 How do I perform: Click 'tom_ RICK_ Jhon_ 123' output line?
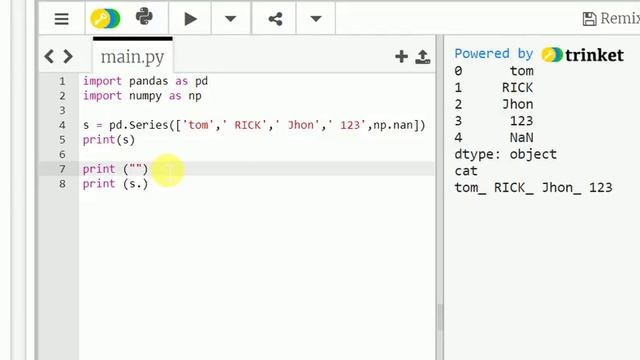pyautogui.click(x=533, y=188)
